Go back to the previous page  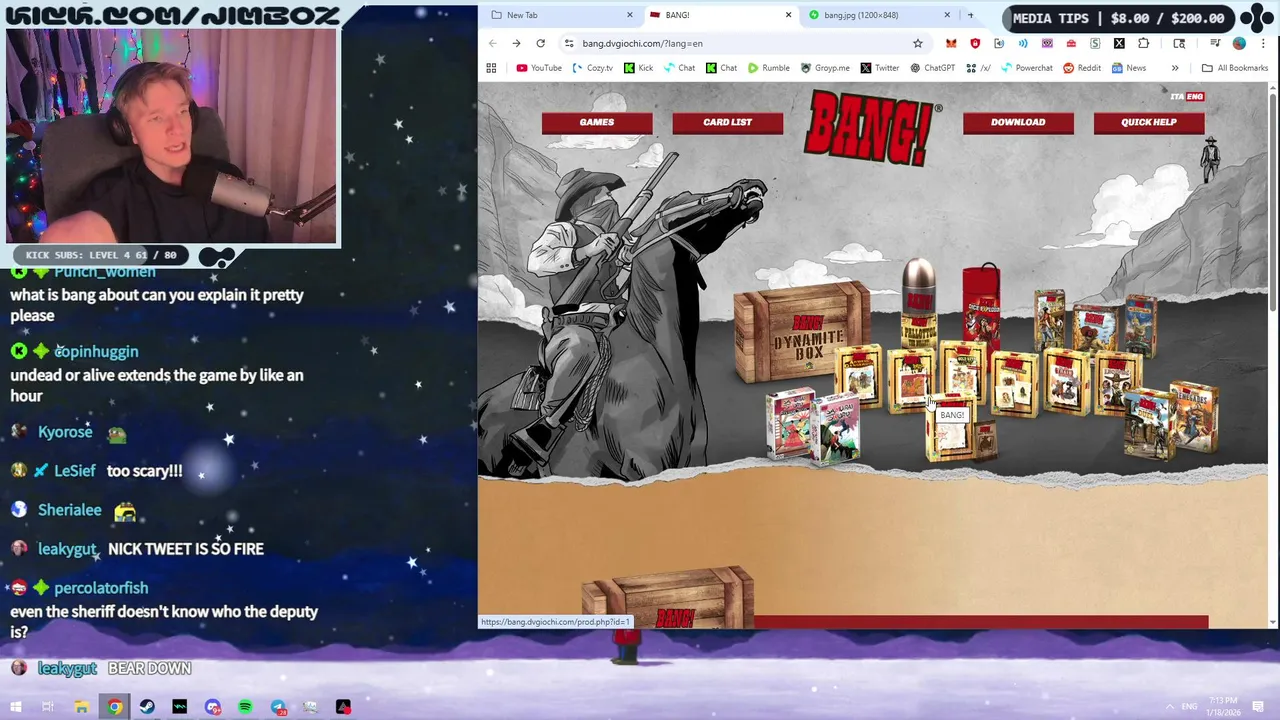click(492, 43)
